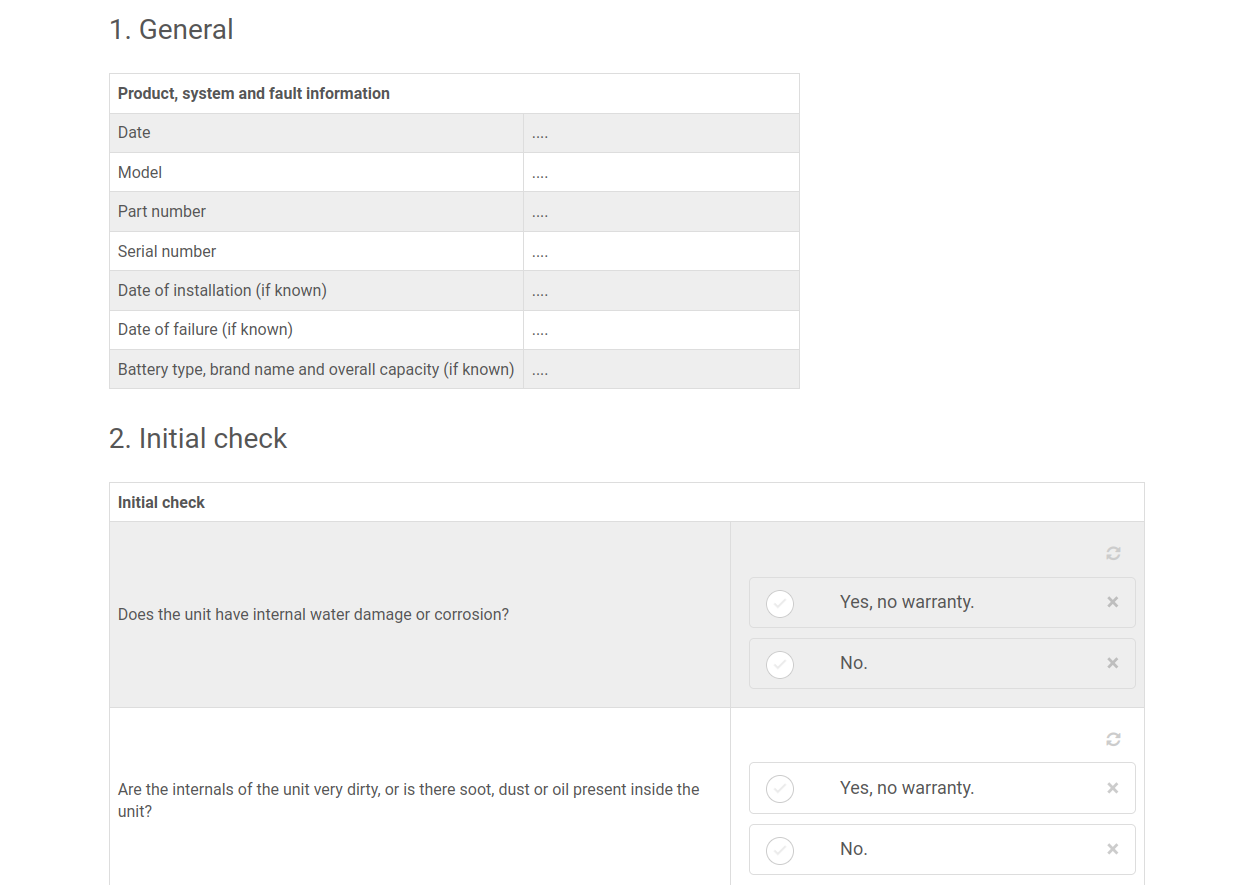Click the Battery type and capacity value cell
This screenshot has height=885, width=1250.
(660, 369)
